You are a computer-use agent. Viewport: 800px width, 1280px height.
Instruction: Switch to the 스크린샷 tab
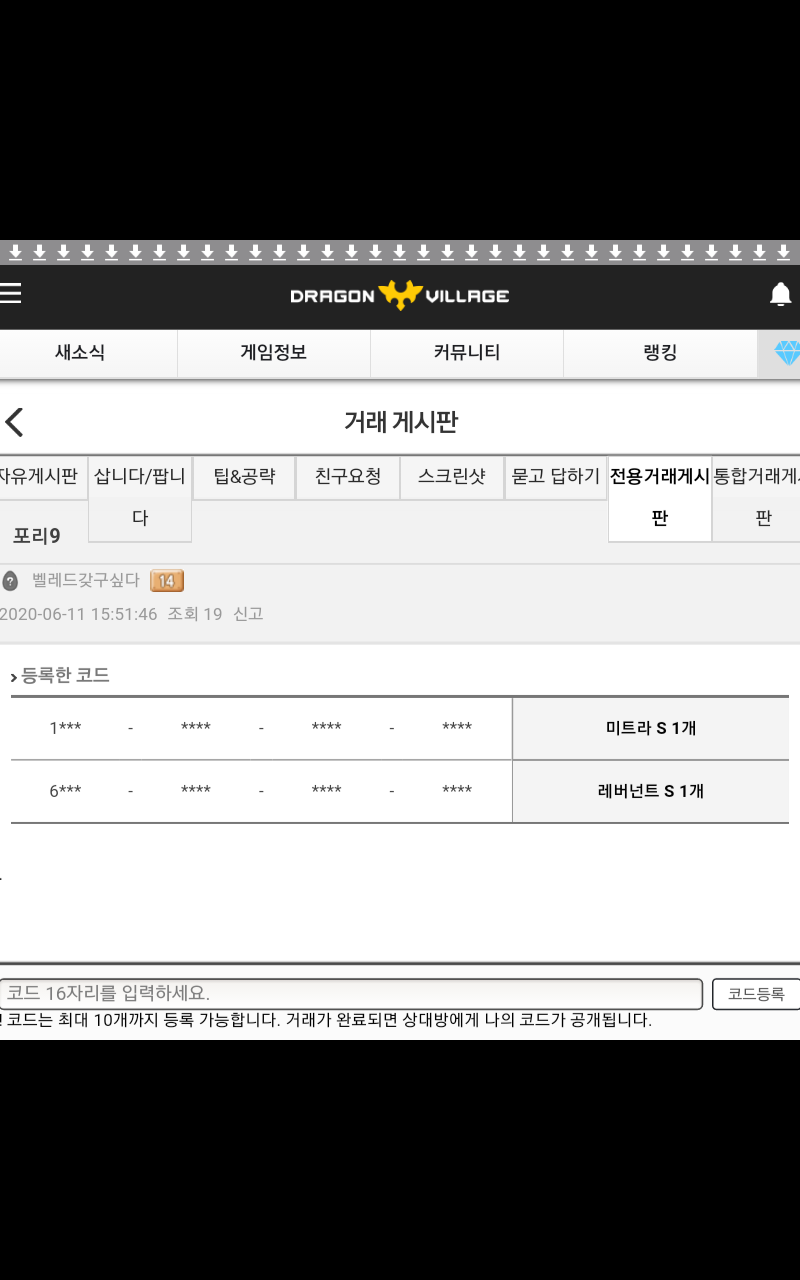pos(452,477)
